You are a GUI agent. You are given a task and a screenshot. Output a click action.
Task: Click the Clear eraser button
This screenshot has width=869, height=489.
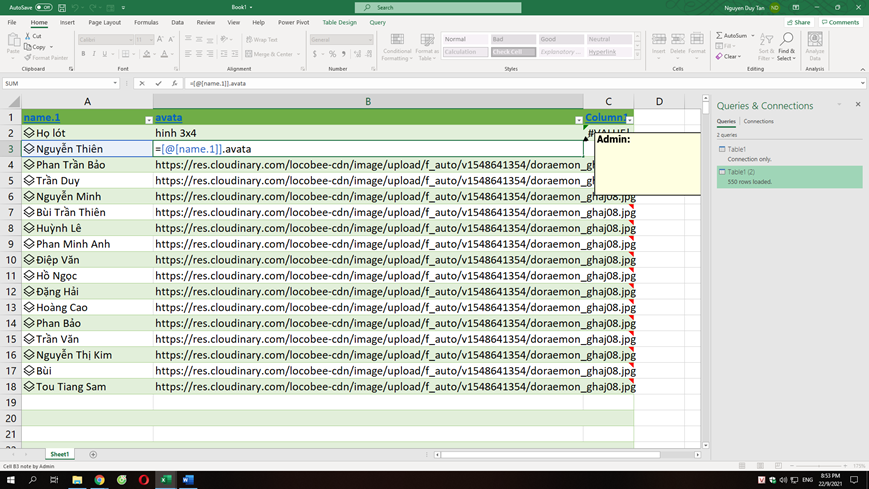pos(728,57)
